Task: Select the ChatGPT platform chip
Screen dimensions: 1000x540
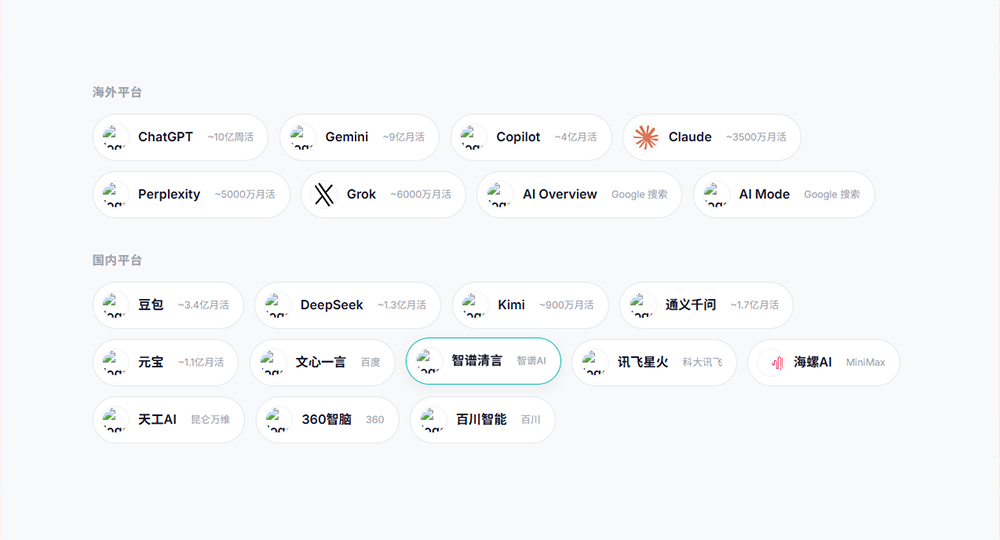Action: 180,137
